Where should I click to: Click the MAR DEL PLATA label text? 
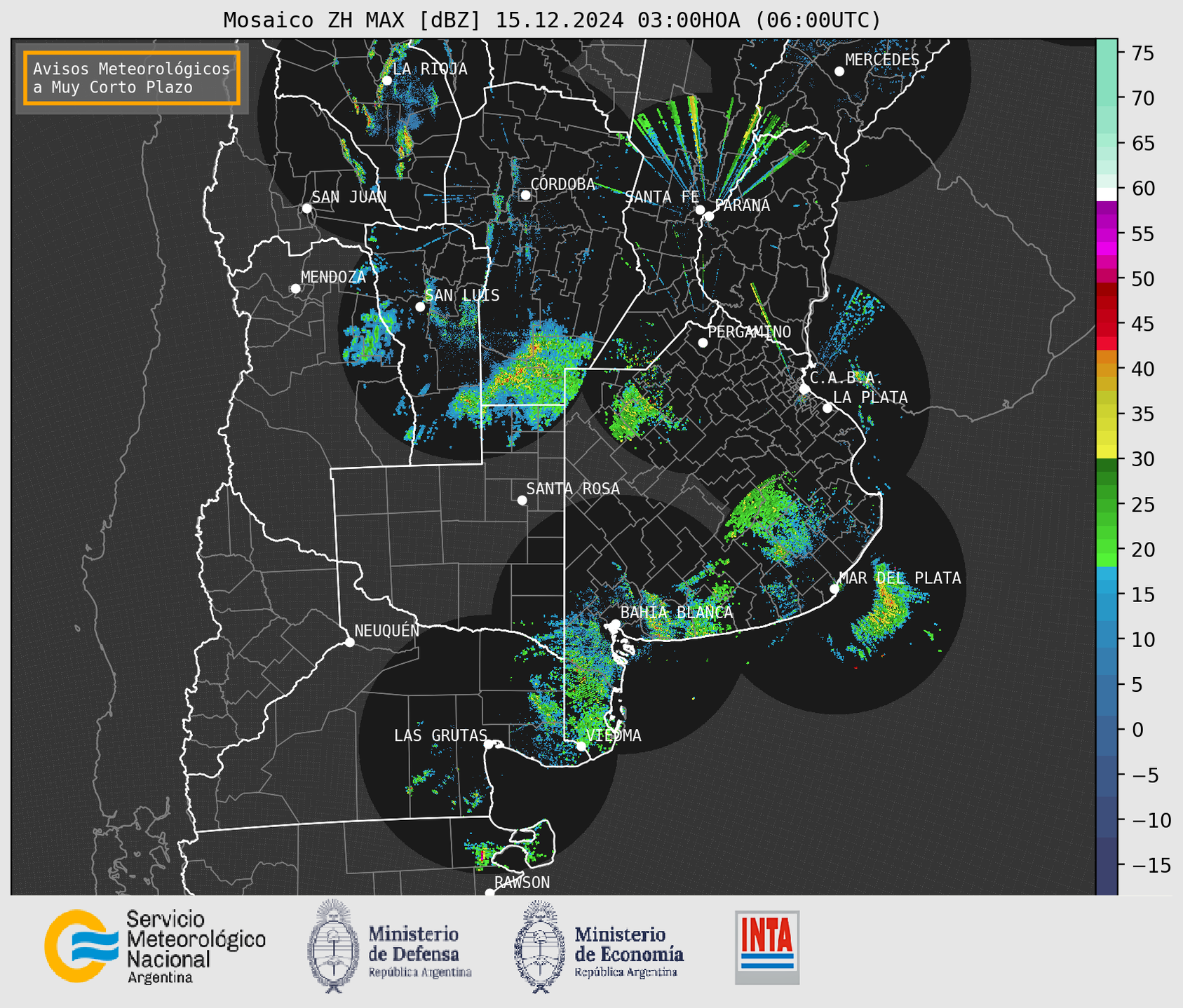click(900, 578)
